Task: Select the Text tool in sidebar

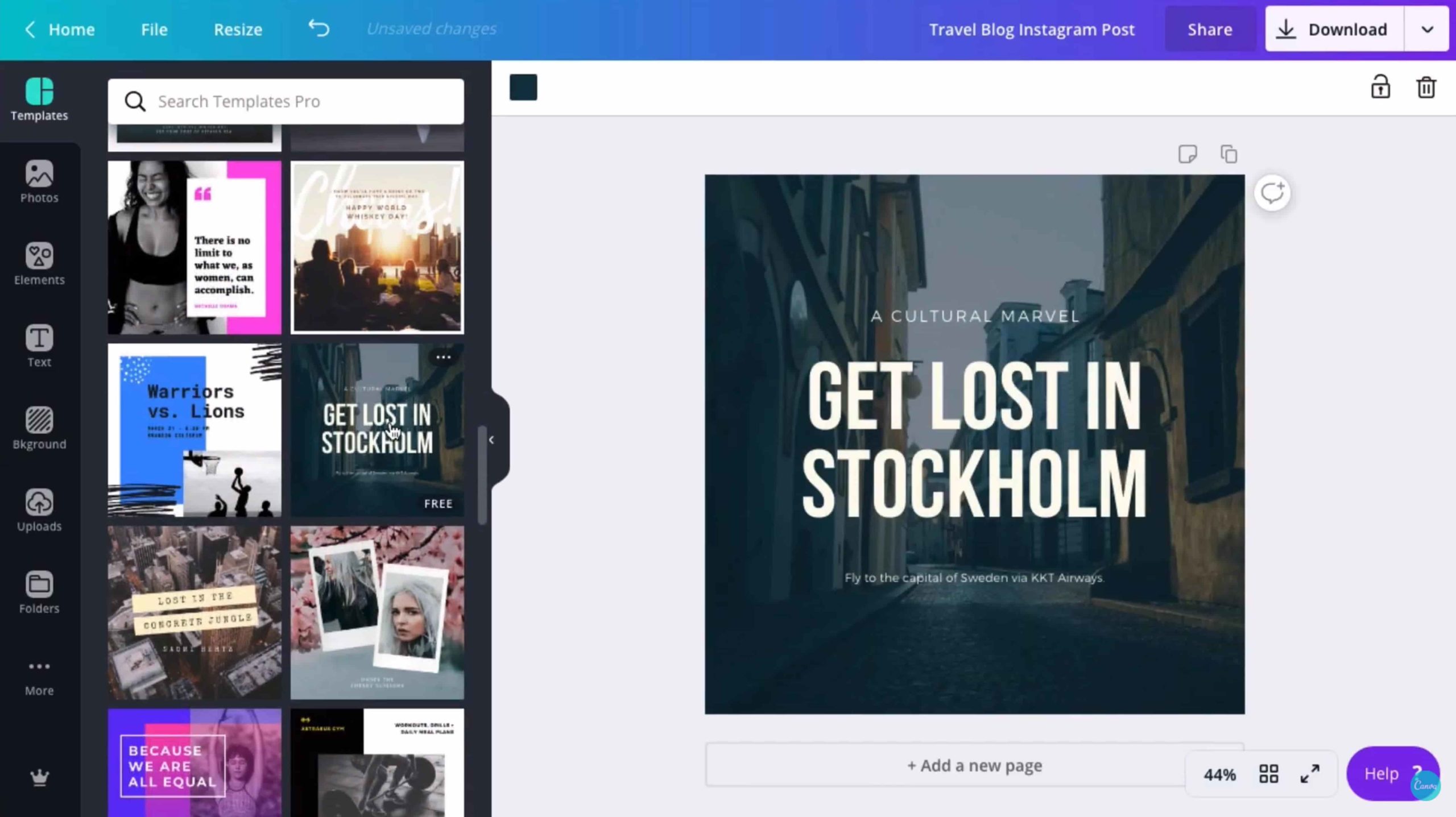Action: pos(39,346)
